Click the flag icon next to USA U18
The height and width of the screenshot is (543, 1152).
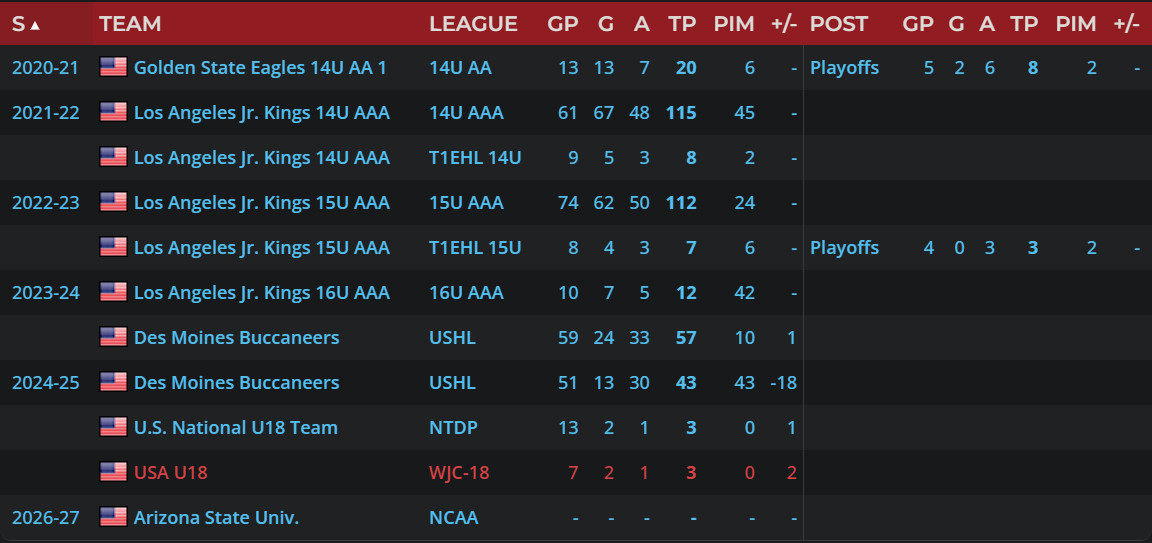pyautogui.click(x=113, y=472)
